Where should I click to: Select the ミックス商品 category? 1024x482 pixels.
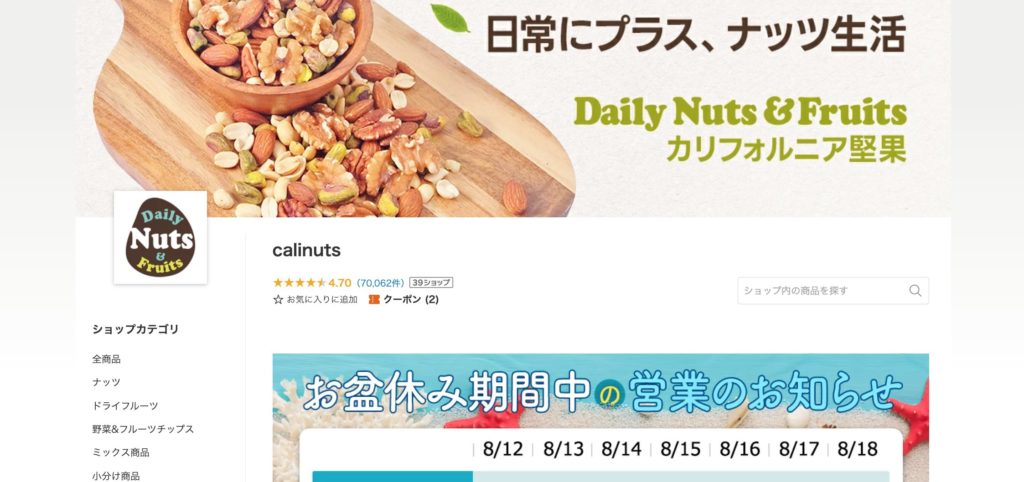pos(121,452)
